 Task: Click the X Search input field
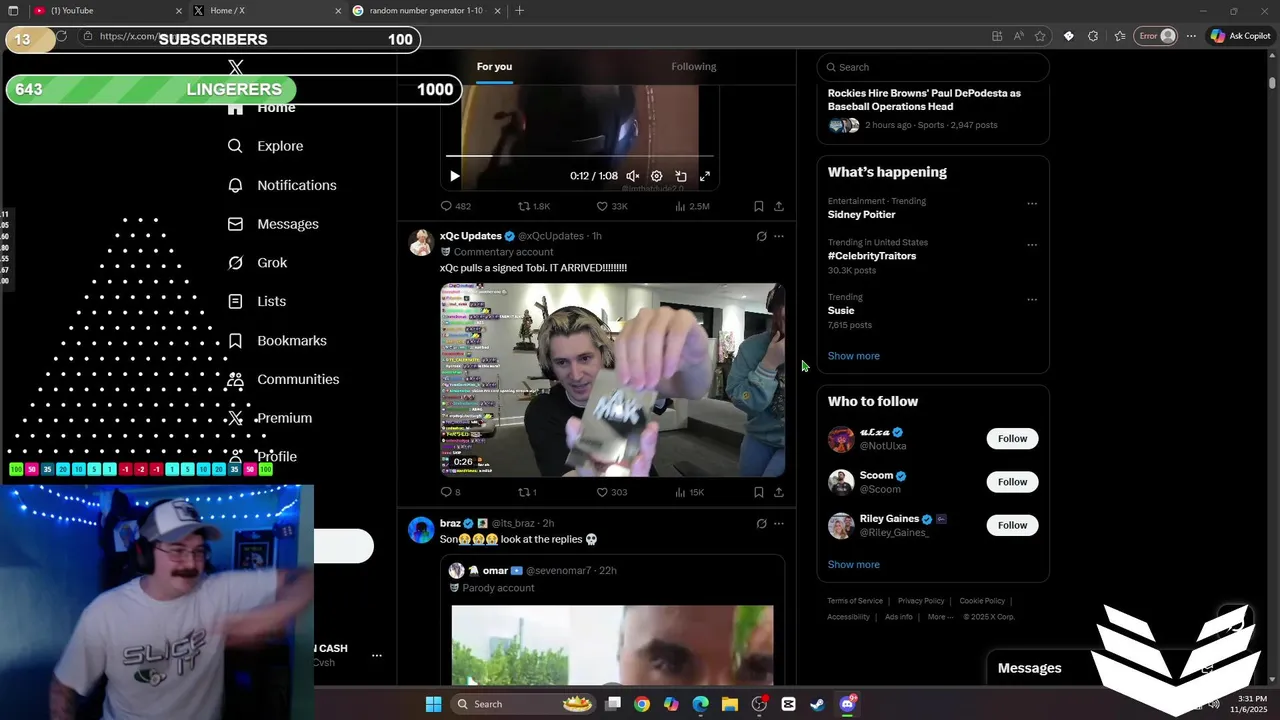coord(933,67)
